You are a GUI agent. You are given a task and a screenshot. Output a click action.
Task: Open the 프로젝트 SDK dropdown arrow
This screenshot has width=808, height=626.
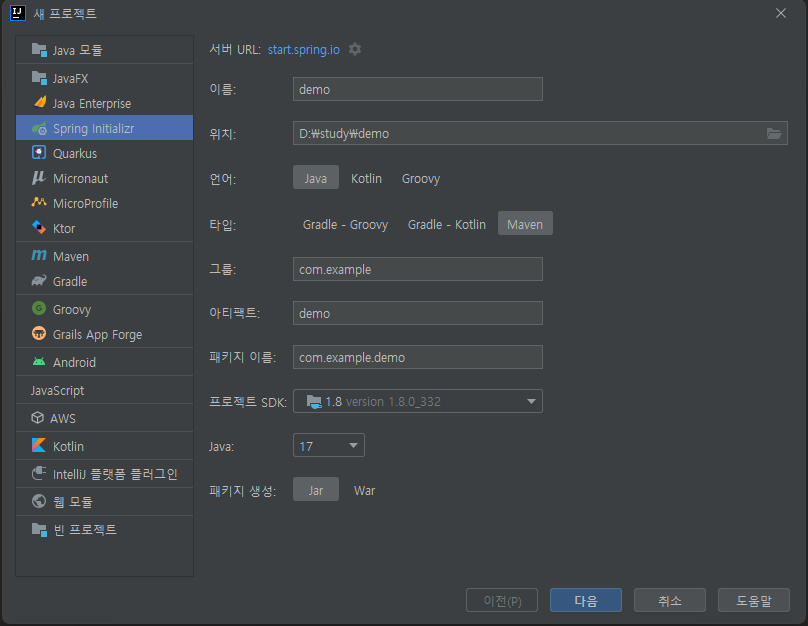pyautogui.click(x=531, y=401)
